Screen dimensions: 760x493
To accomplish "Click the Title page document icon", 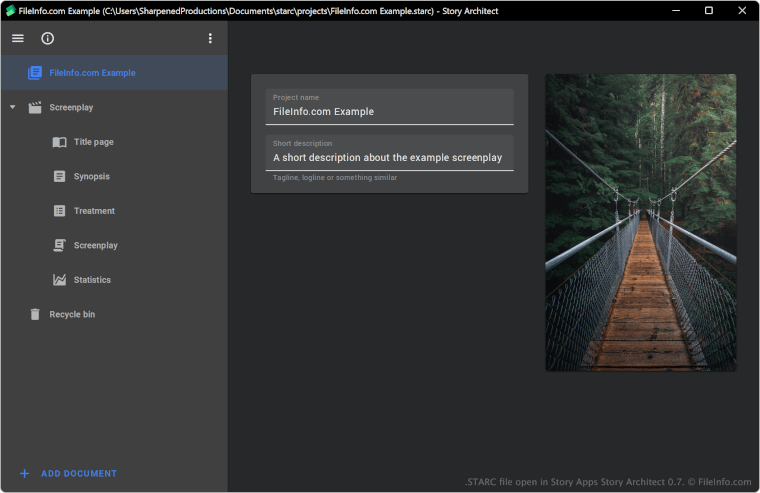I will point(60,142).
